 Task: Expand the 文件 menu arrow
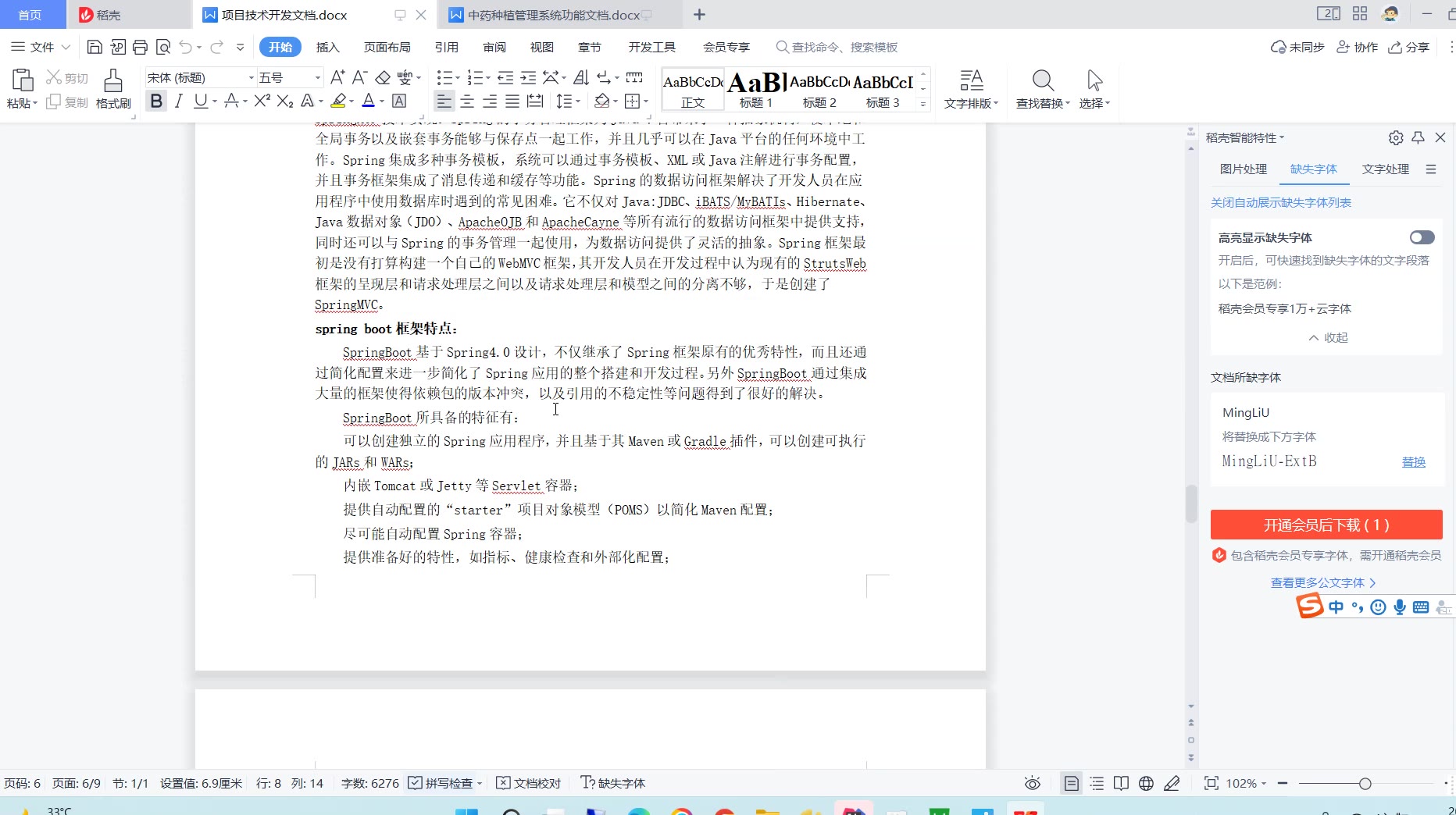pos(66,47)
